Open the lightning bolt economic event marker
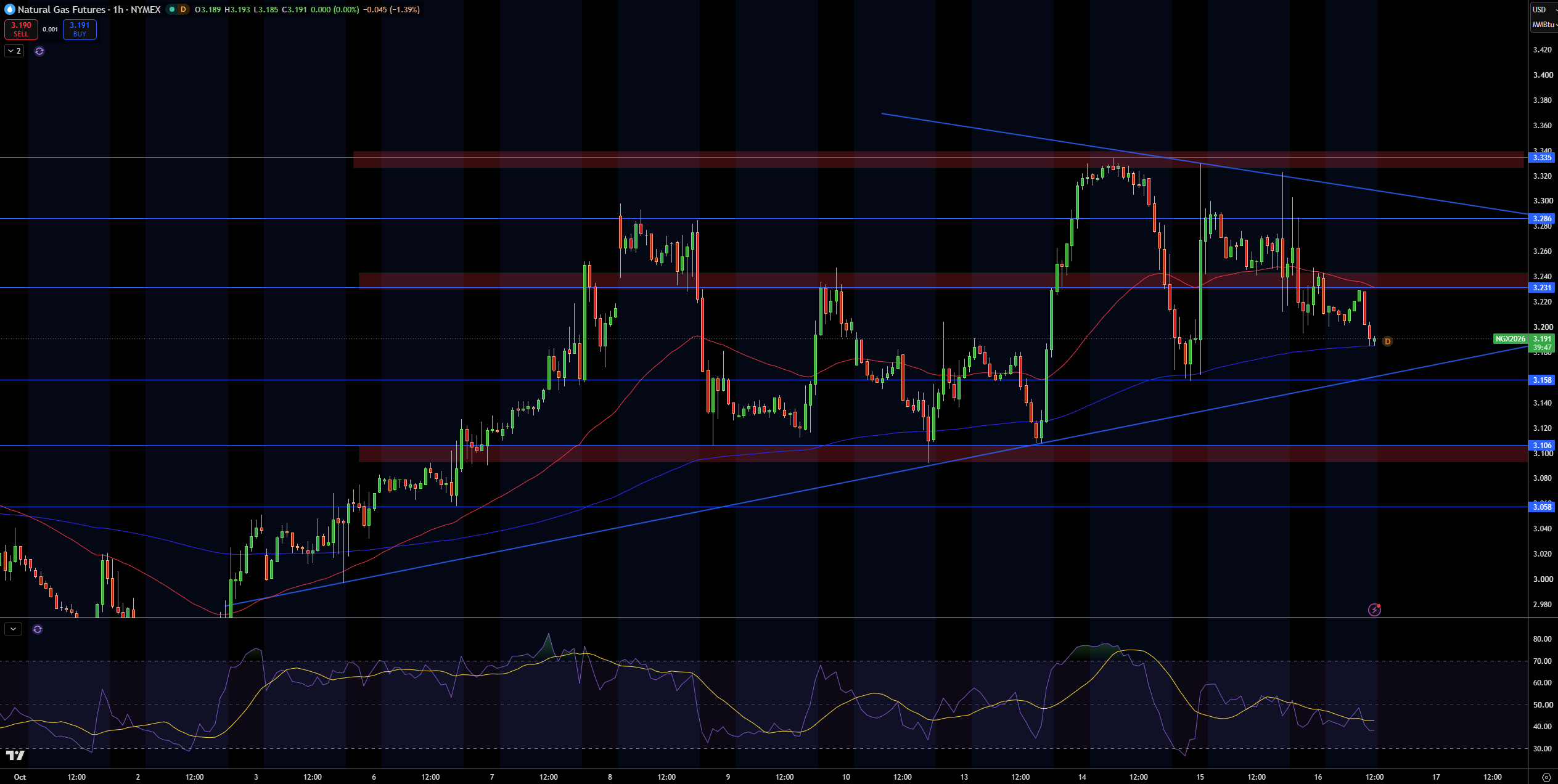1558x784 pixels. [x=1374, y=610]
